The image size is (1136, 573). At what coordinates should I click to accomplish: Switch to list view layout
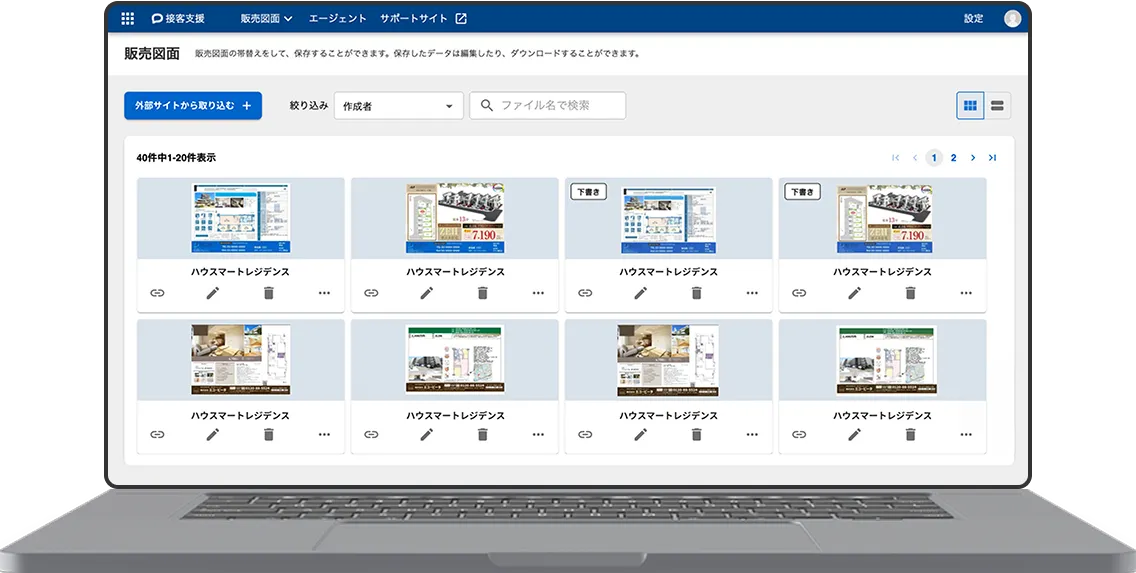coord(997,106)
